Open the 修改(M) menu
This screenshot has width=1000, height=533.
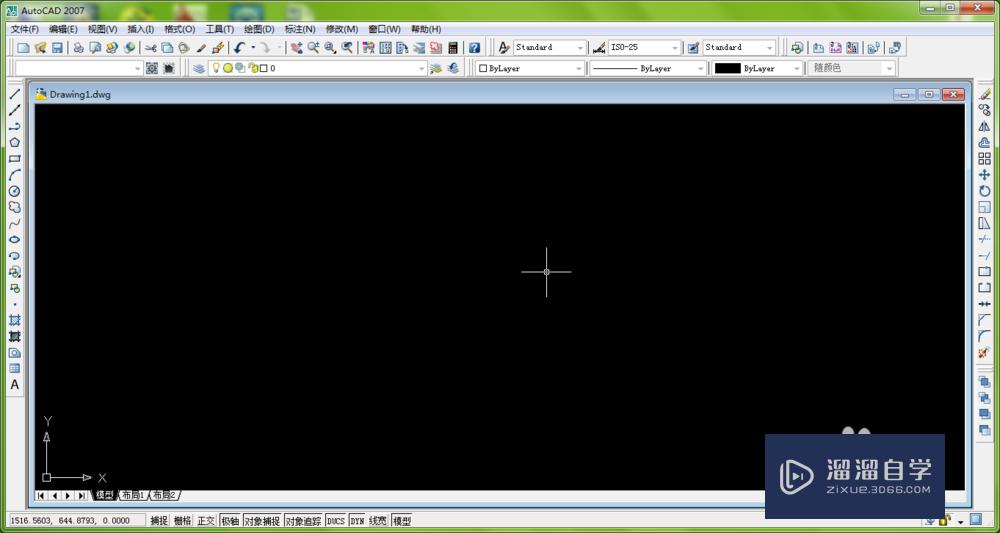coord(342,29)
